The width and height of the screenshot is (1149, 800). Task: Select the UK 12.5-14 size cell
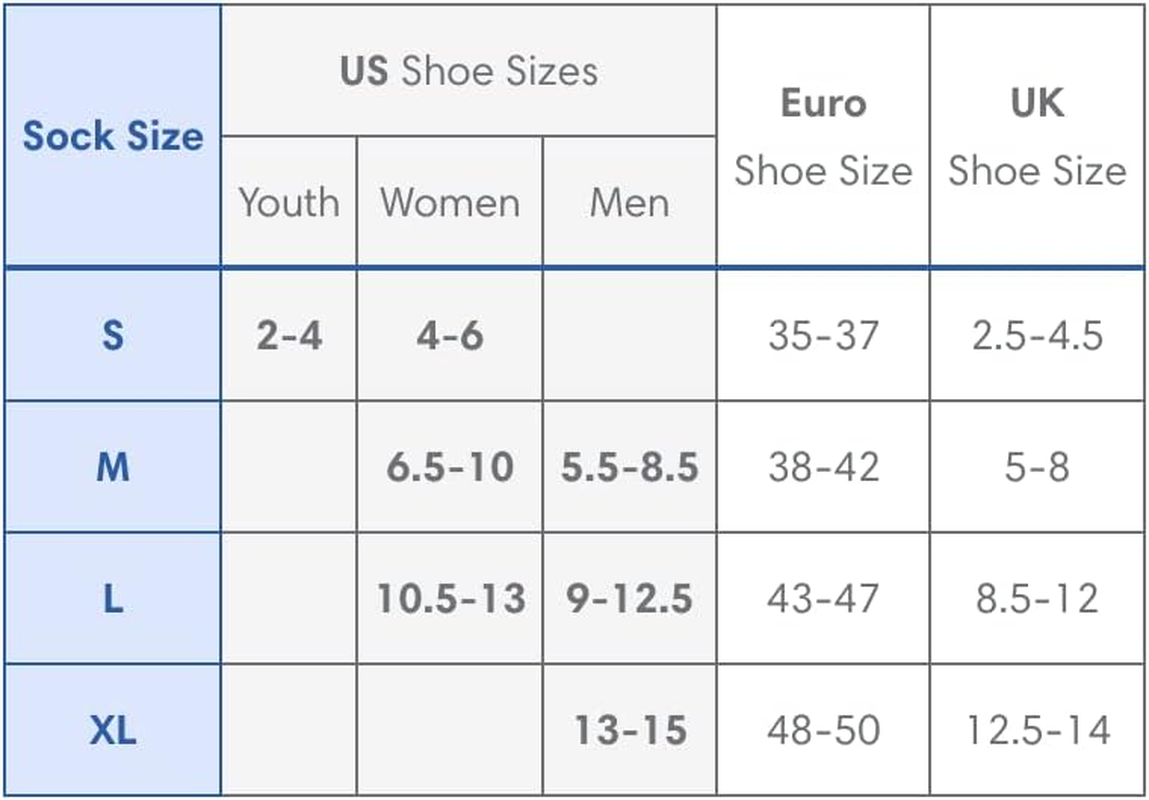[1037, 730]
